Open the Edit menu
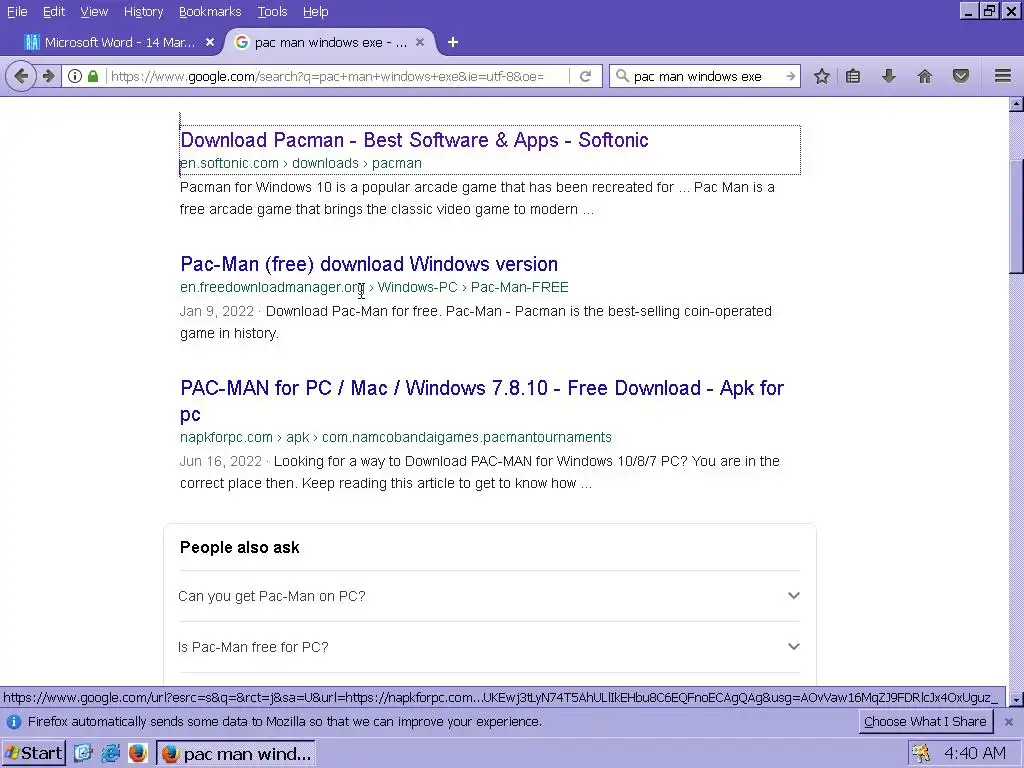The height and width of the screenshot is (768, 1024). 54,12
